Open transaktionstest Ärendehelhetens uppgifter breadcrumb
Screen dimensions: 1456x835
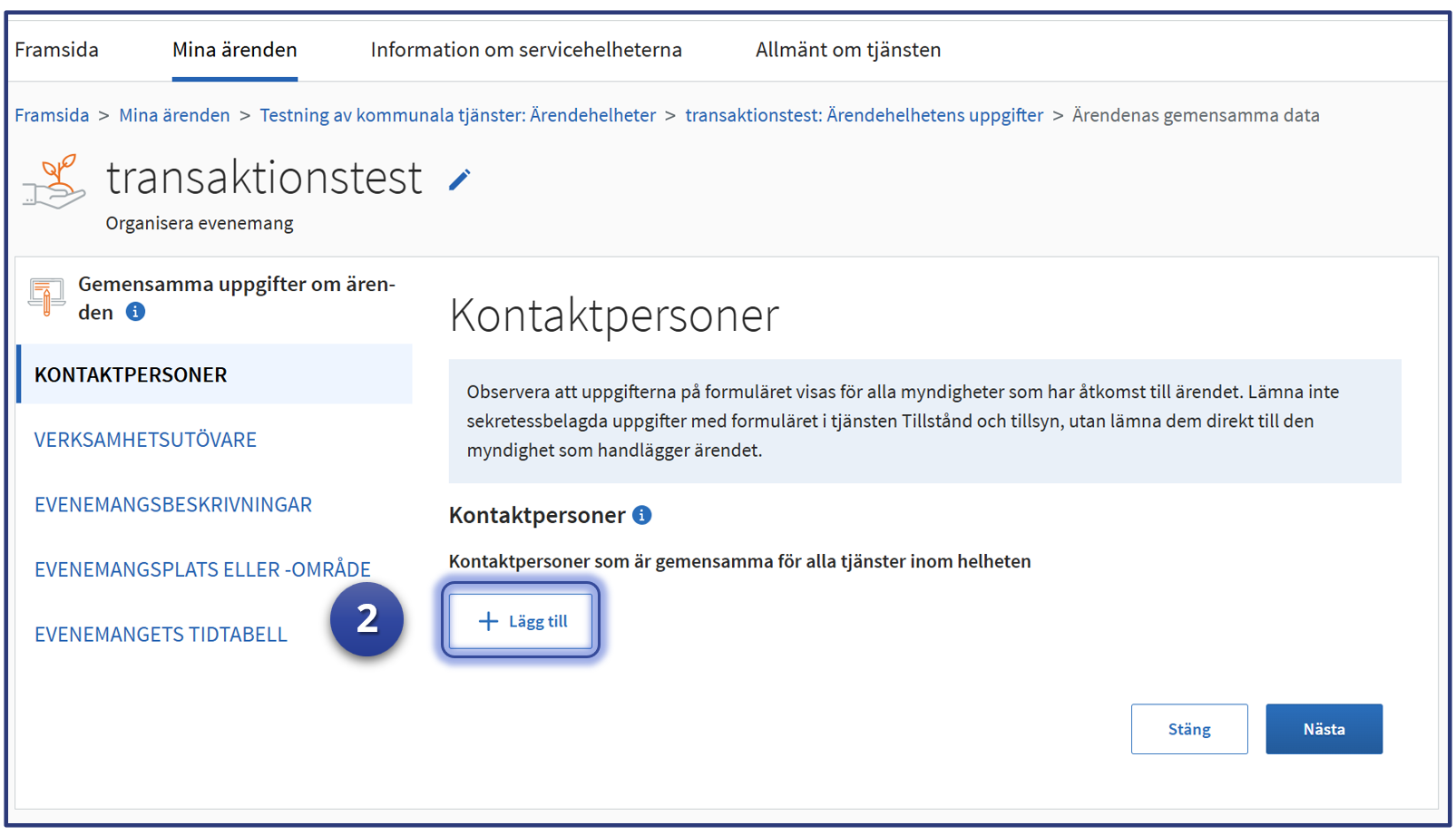(864, 115)
